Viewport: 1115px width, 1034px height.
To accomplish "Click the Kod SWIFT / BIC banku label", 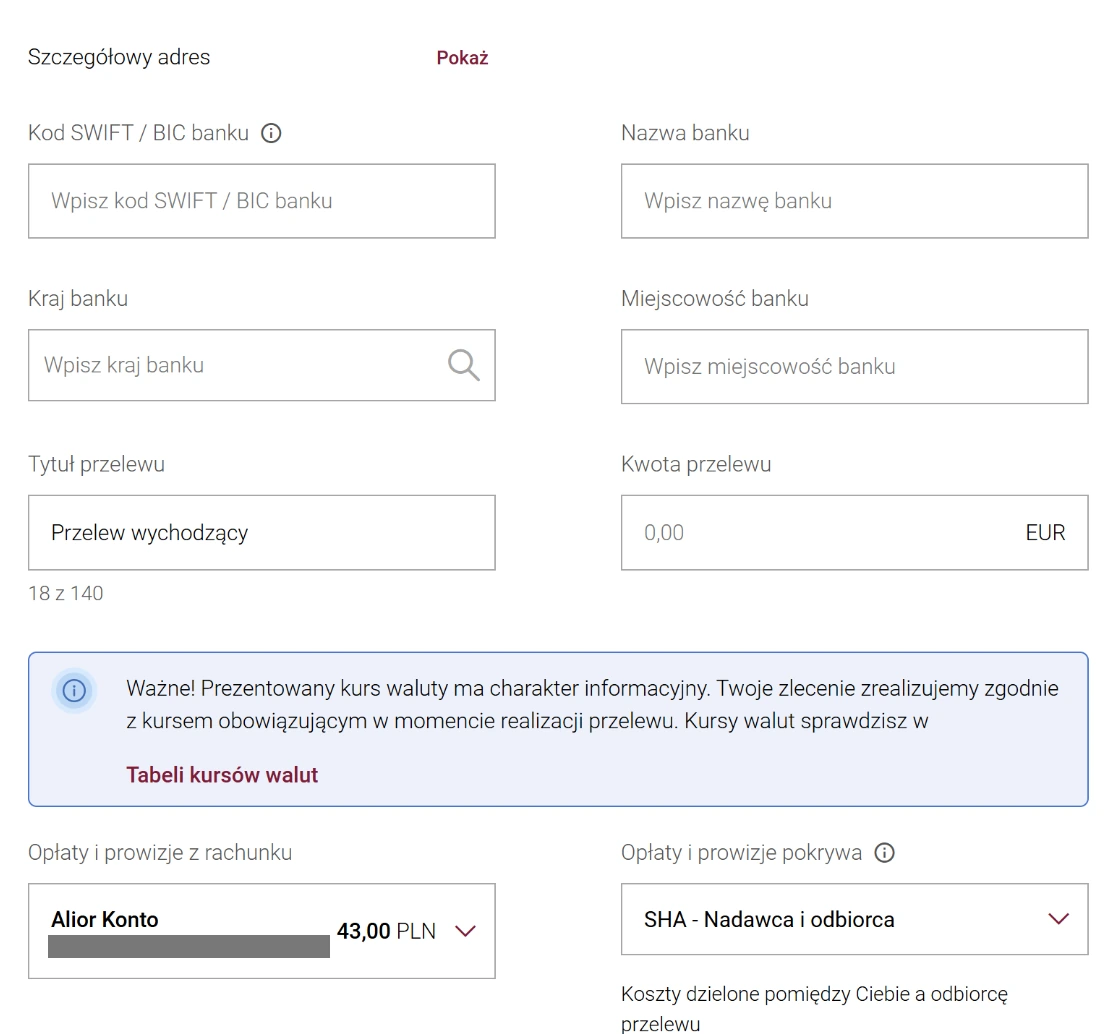I will [x=139, y=133].
